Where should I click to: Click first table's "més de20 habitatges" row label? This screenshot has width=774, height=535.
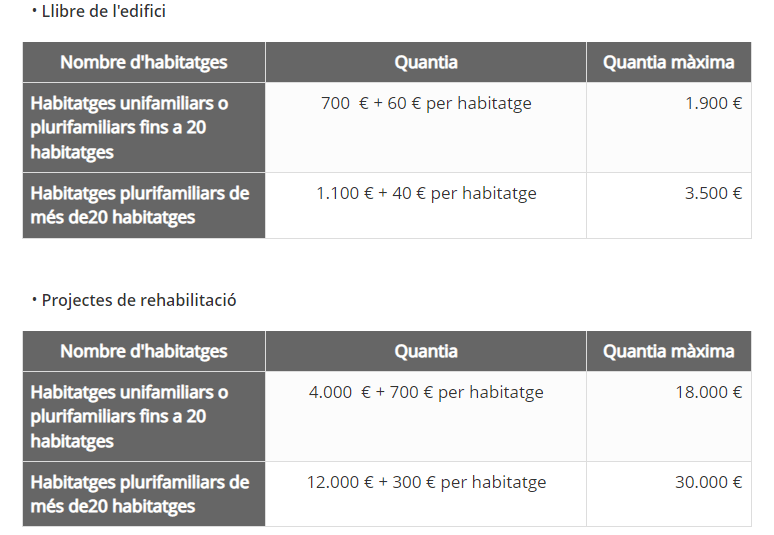(x=139, y=205)
